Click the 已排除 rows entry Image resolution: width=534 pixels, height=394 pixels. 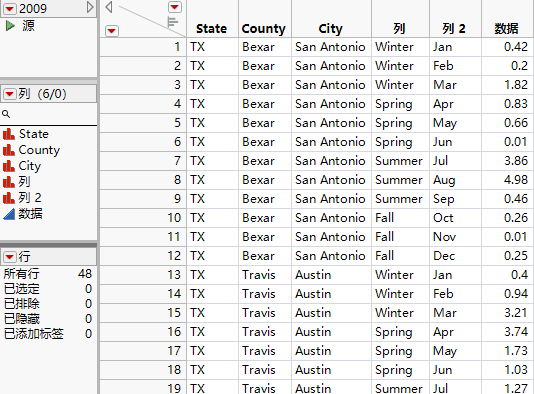click(48, 304)
